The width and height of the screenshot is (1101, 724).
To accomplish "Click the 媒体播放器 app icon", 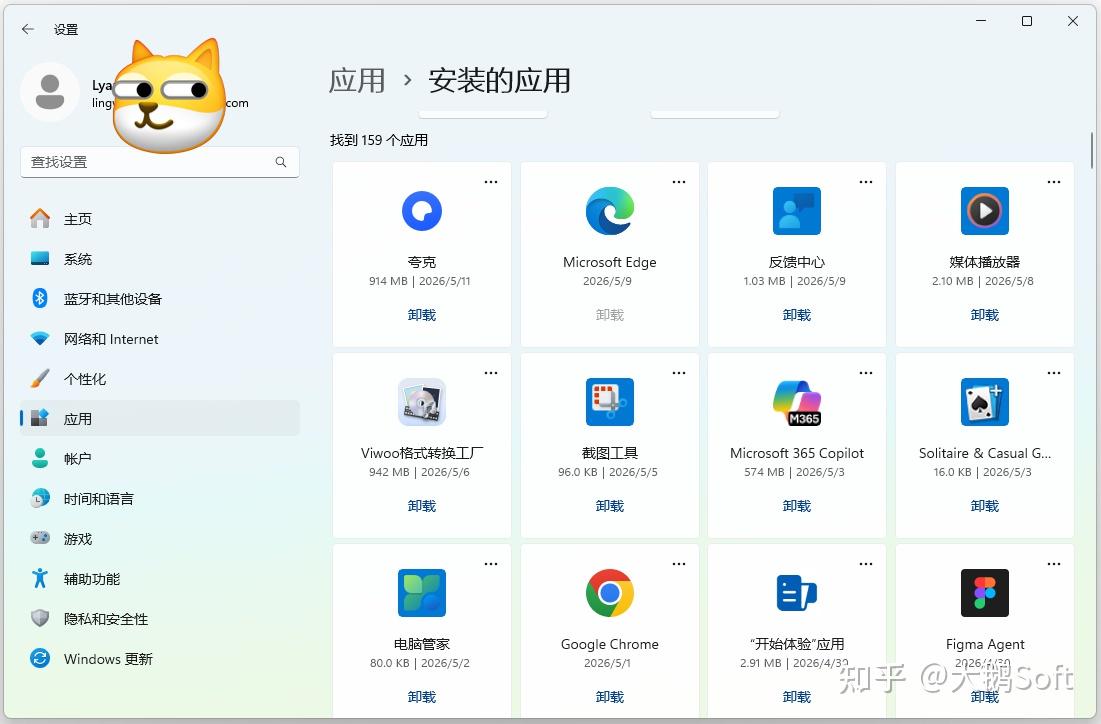I will point(984,211).
